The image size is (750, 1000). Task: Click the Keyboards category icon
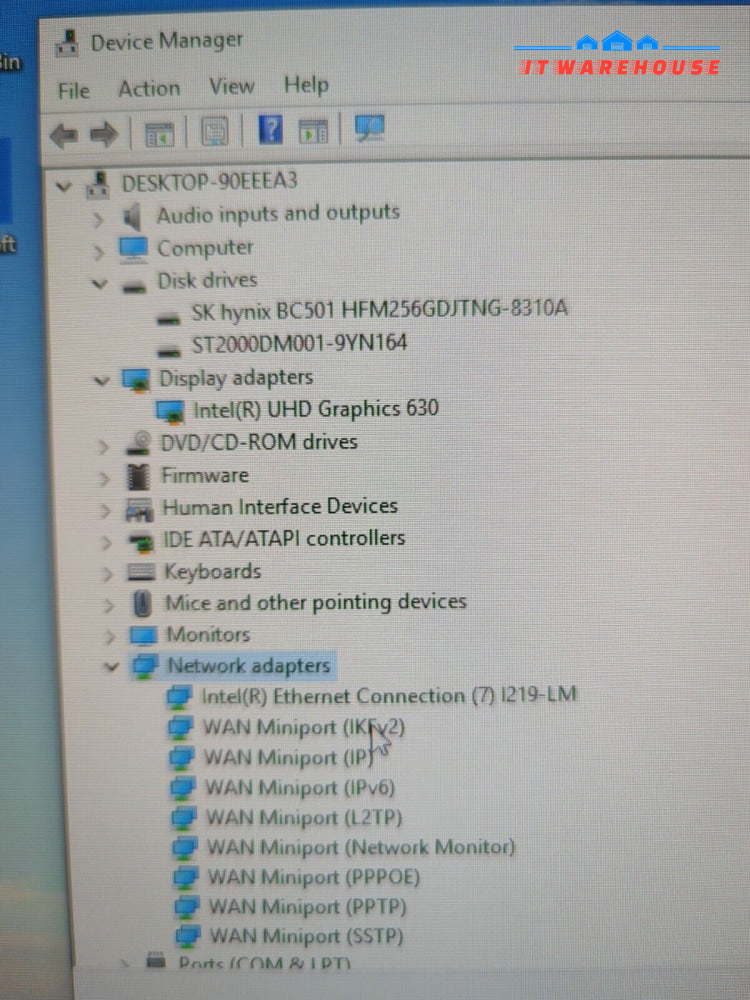tap(141, 573)
